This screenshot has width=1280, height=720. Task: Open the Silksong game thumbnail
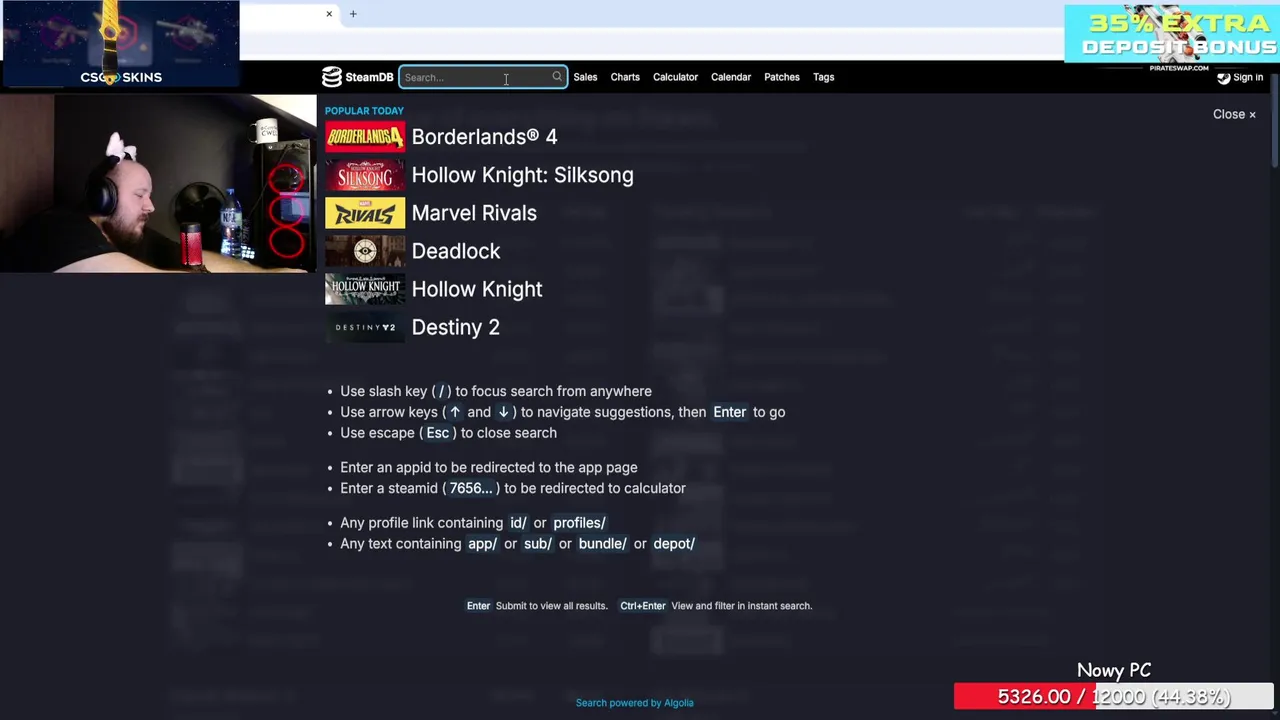[x=365, y=175]
